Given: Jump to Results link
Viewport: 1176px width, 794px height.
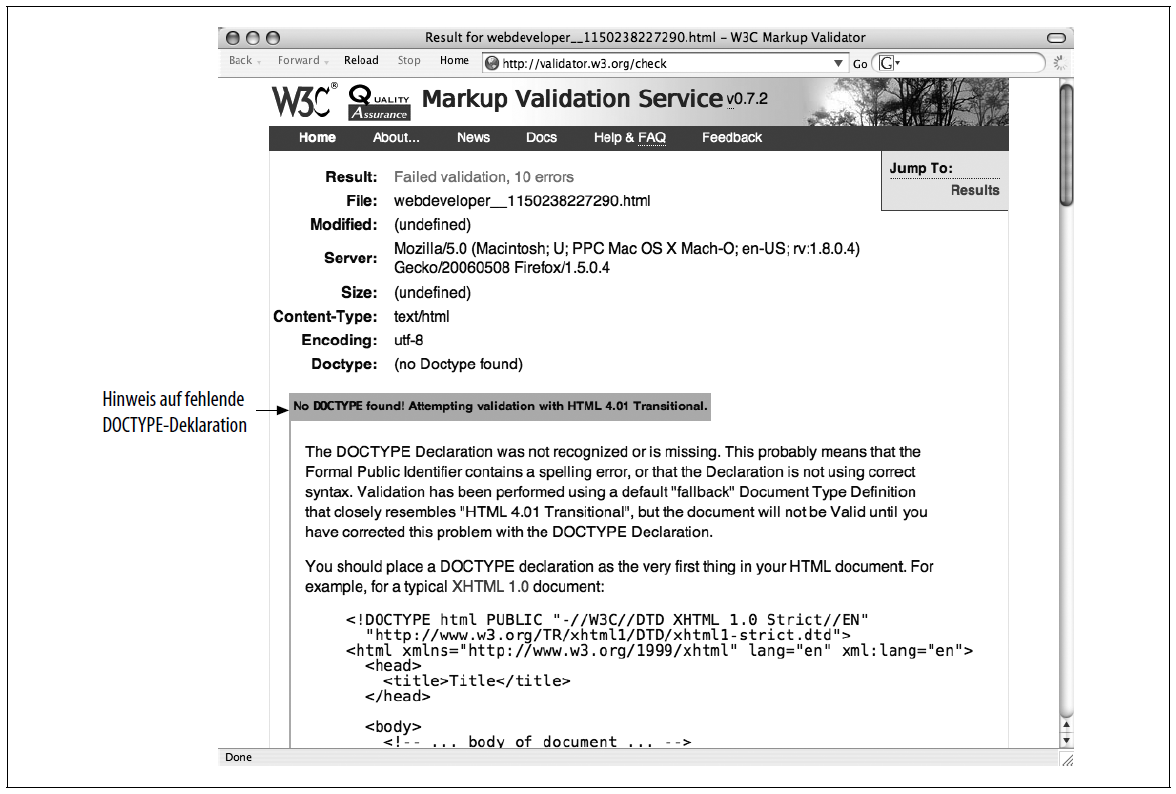Looking at the screenshot, I should pyautogui.click(x=975, y=190).
